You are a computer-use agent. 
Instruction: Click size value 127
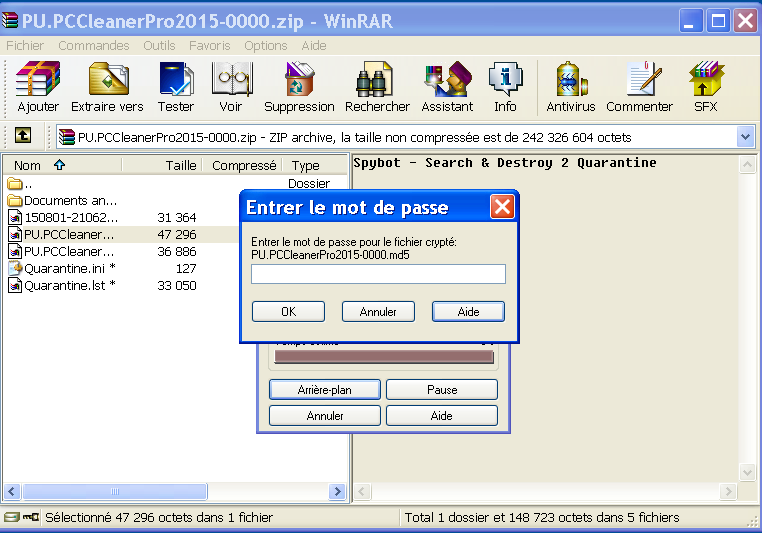186,269
